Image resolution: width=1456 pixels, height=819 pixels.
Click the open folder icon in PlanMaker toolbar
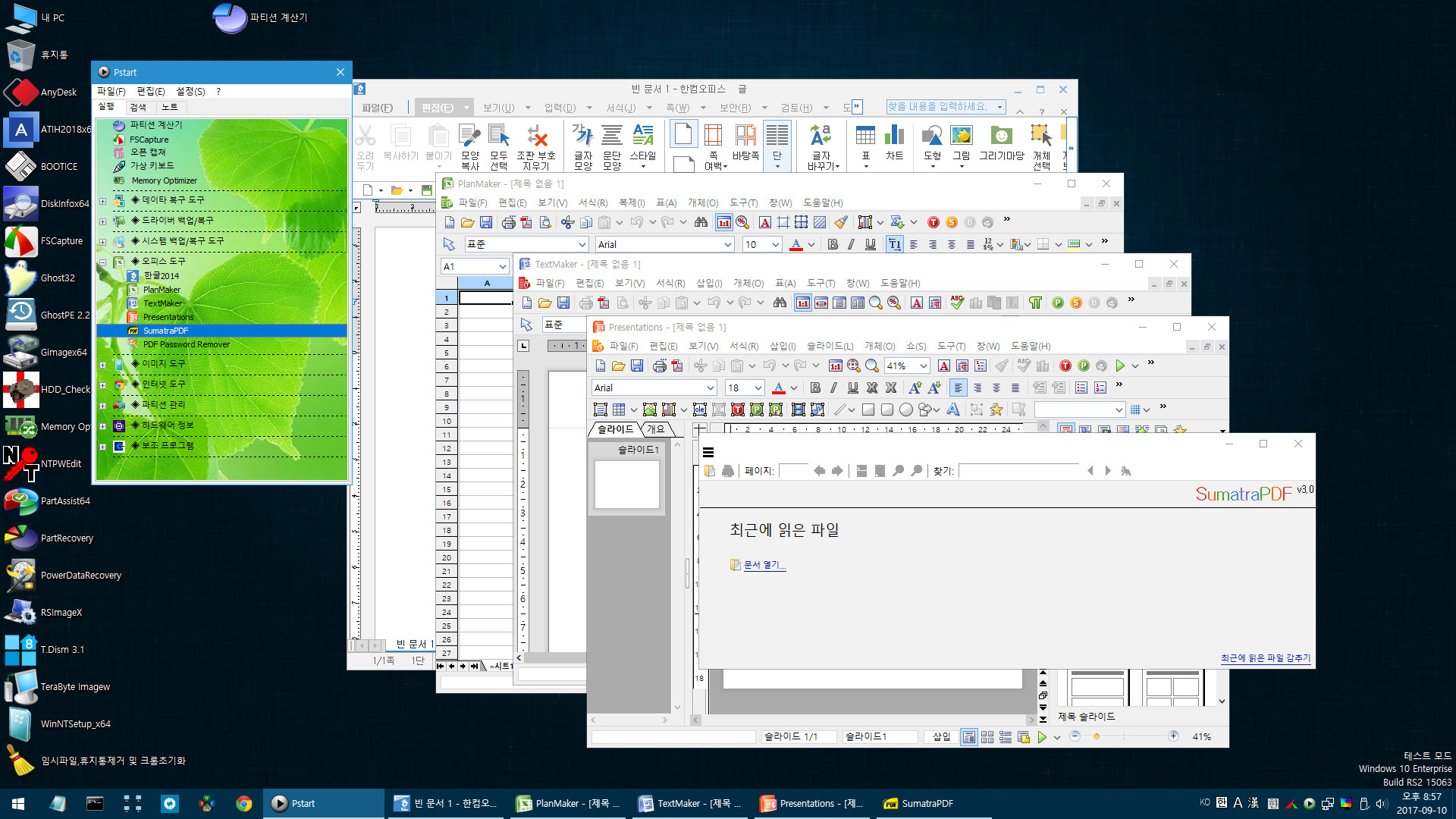point(468,222)
